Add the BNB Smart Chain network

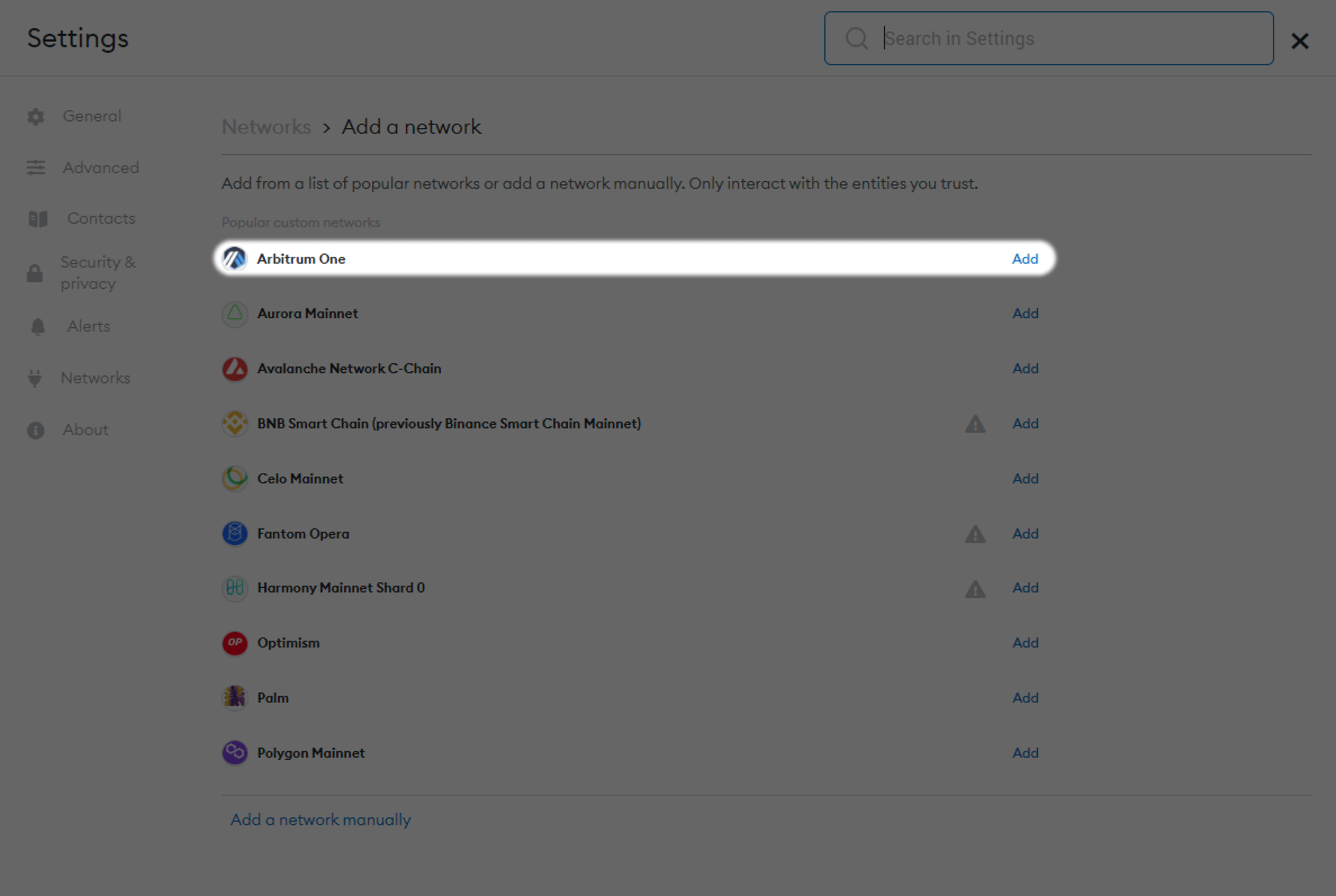(1025, 423)
